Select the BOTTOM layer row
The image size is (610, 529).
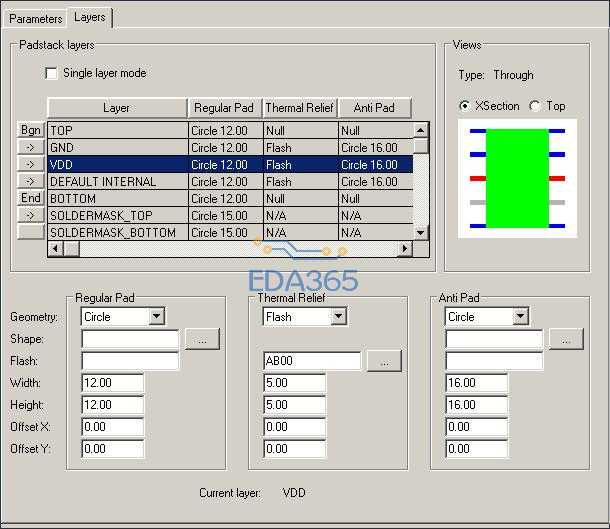(x=230, y=198)
